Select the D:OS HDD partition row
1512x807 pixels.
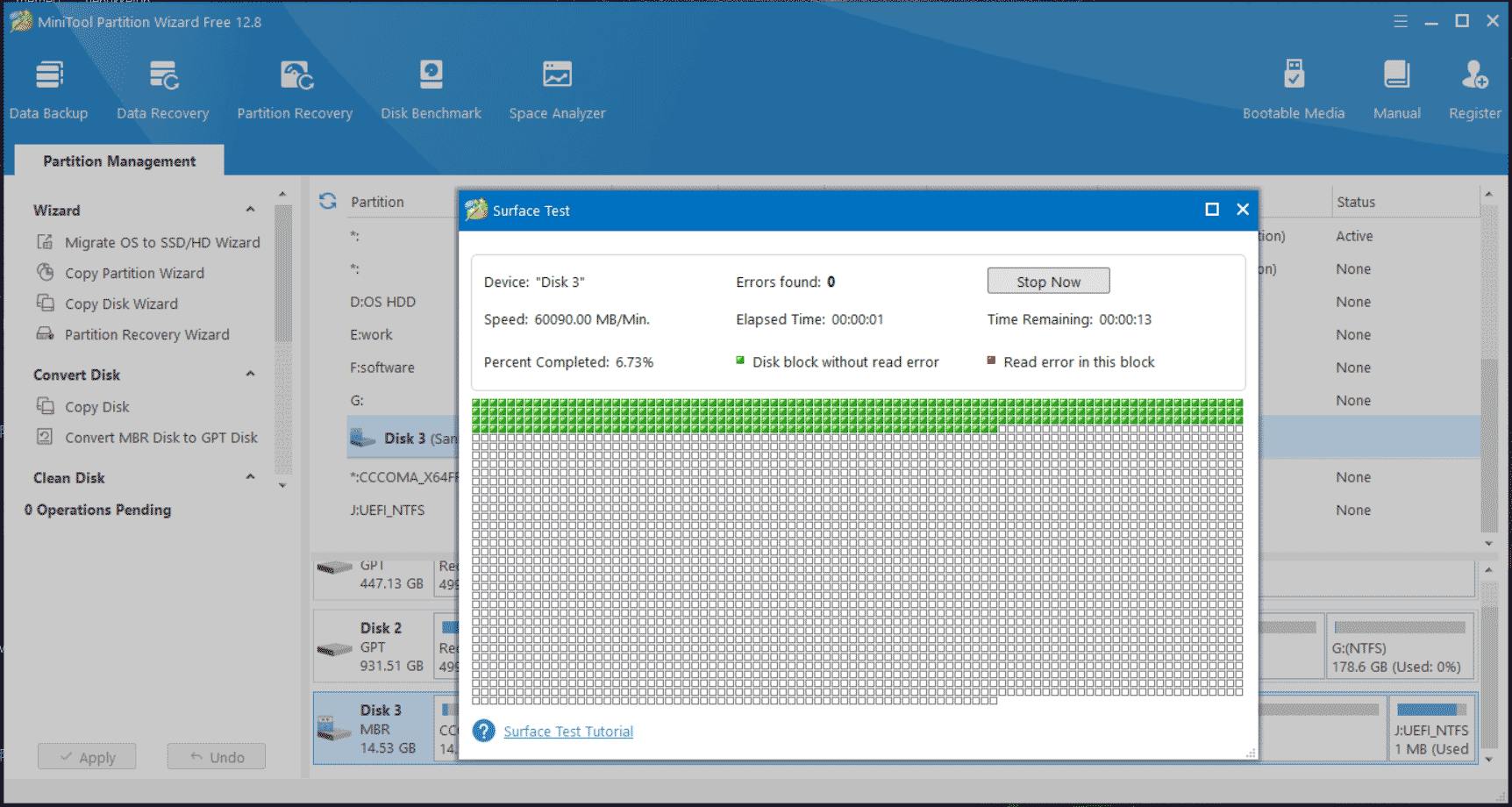coord(383,302)
